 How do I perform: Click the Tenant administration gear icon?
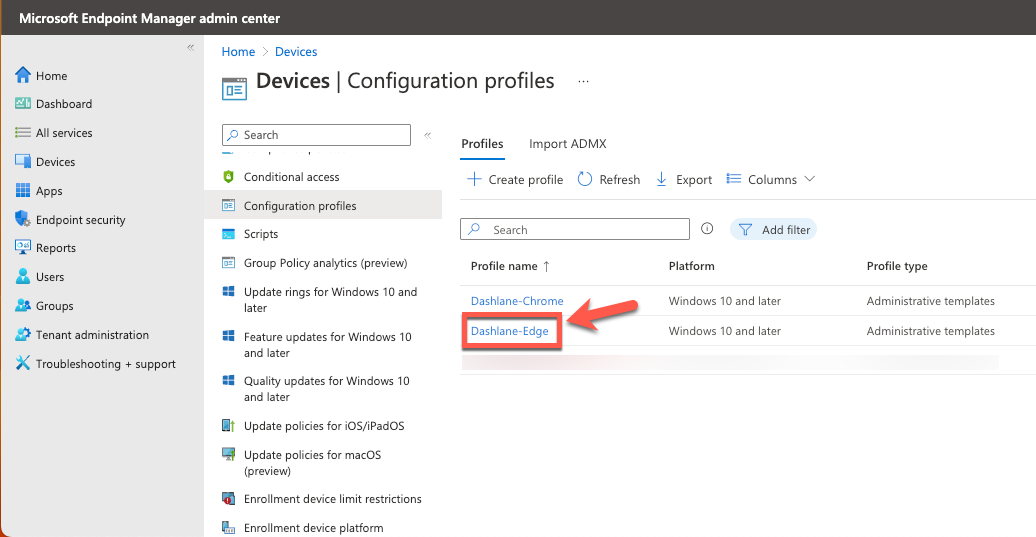[x=23, y=334]
